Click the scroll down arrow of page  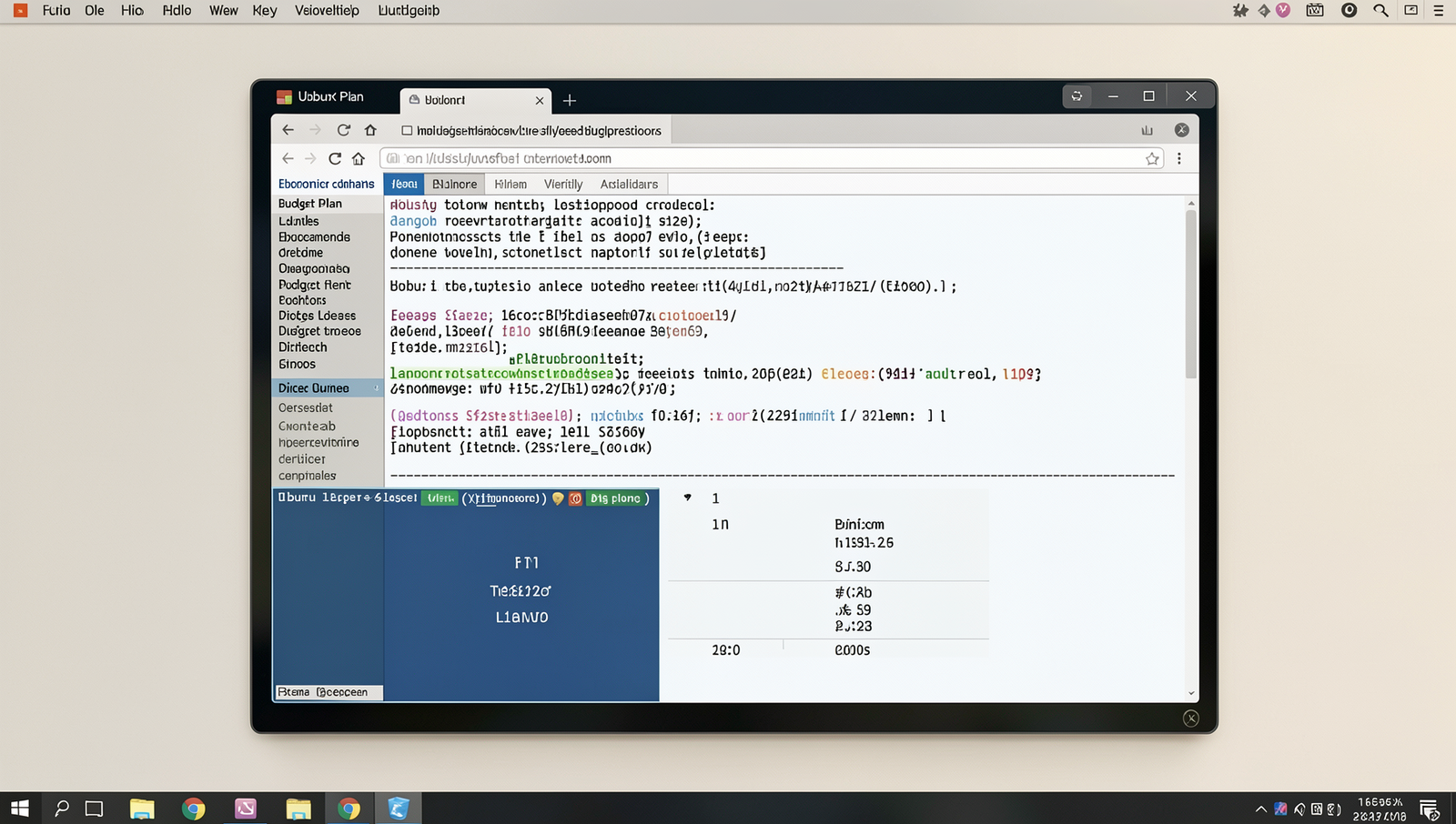click(x=1190, y=693)
